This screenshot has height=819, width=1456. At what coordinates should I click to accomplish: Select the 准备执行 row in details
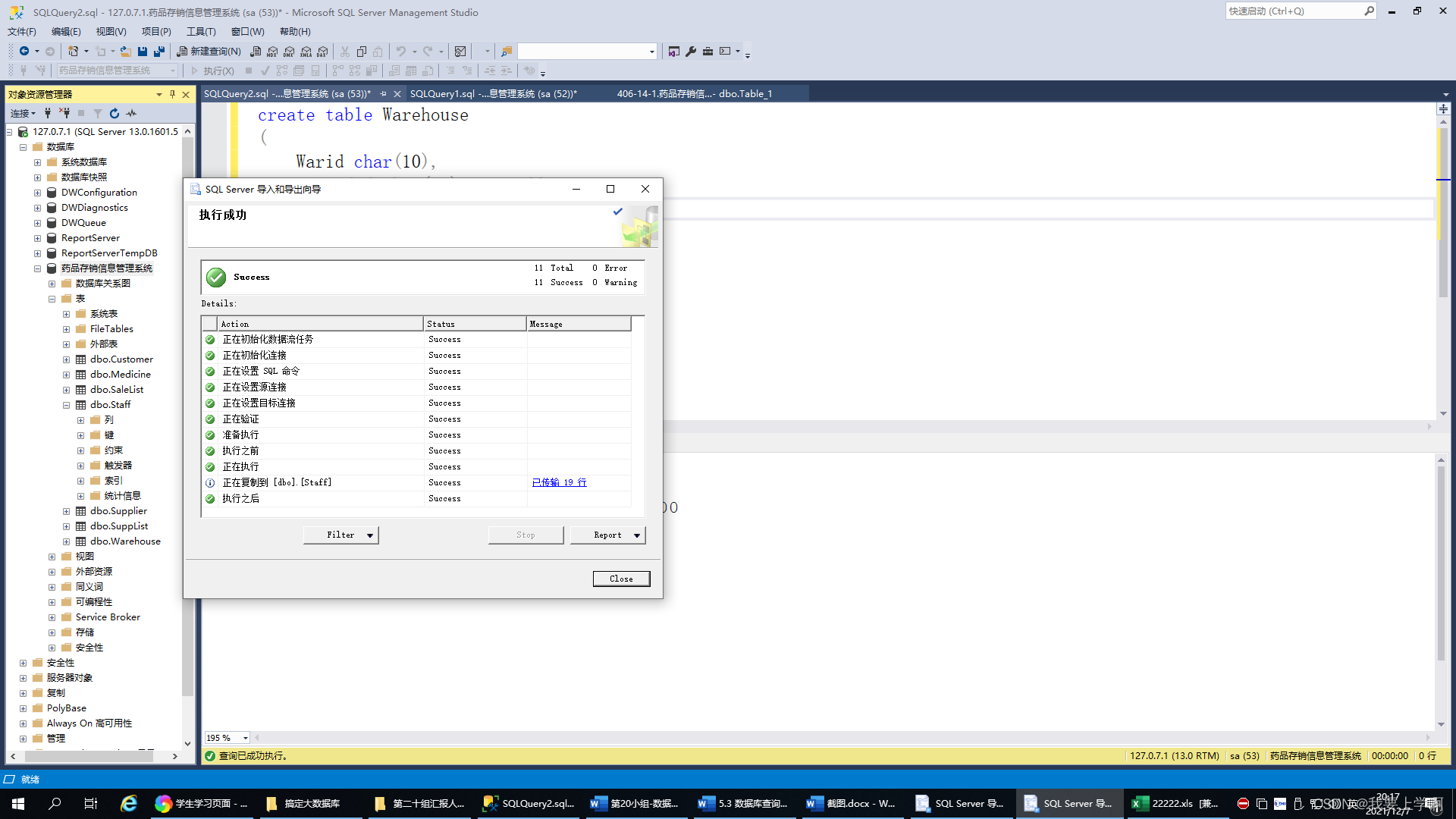click(416, 435)
